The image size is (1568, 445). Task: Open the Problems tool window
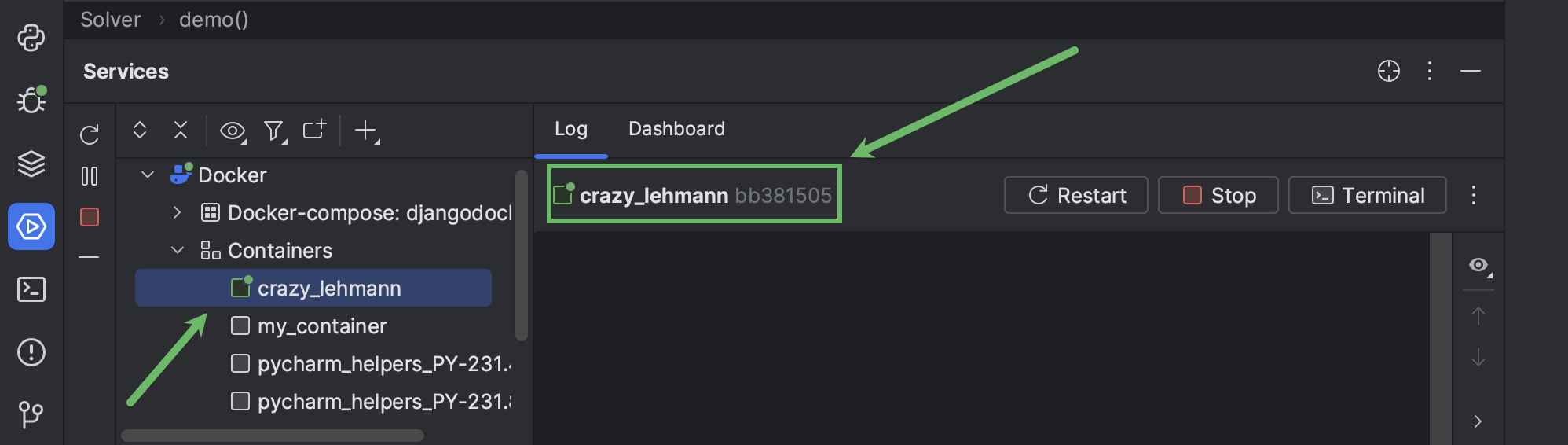(31, 352)
